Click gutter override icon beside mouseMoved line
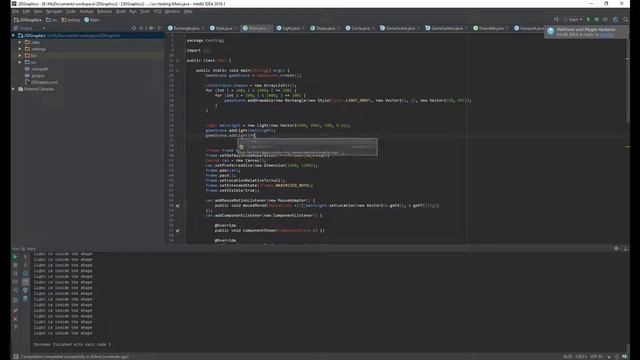The image size is (640, 360). (x=177, y=206)
